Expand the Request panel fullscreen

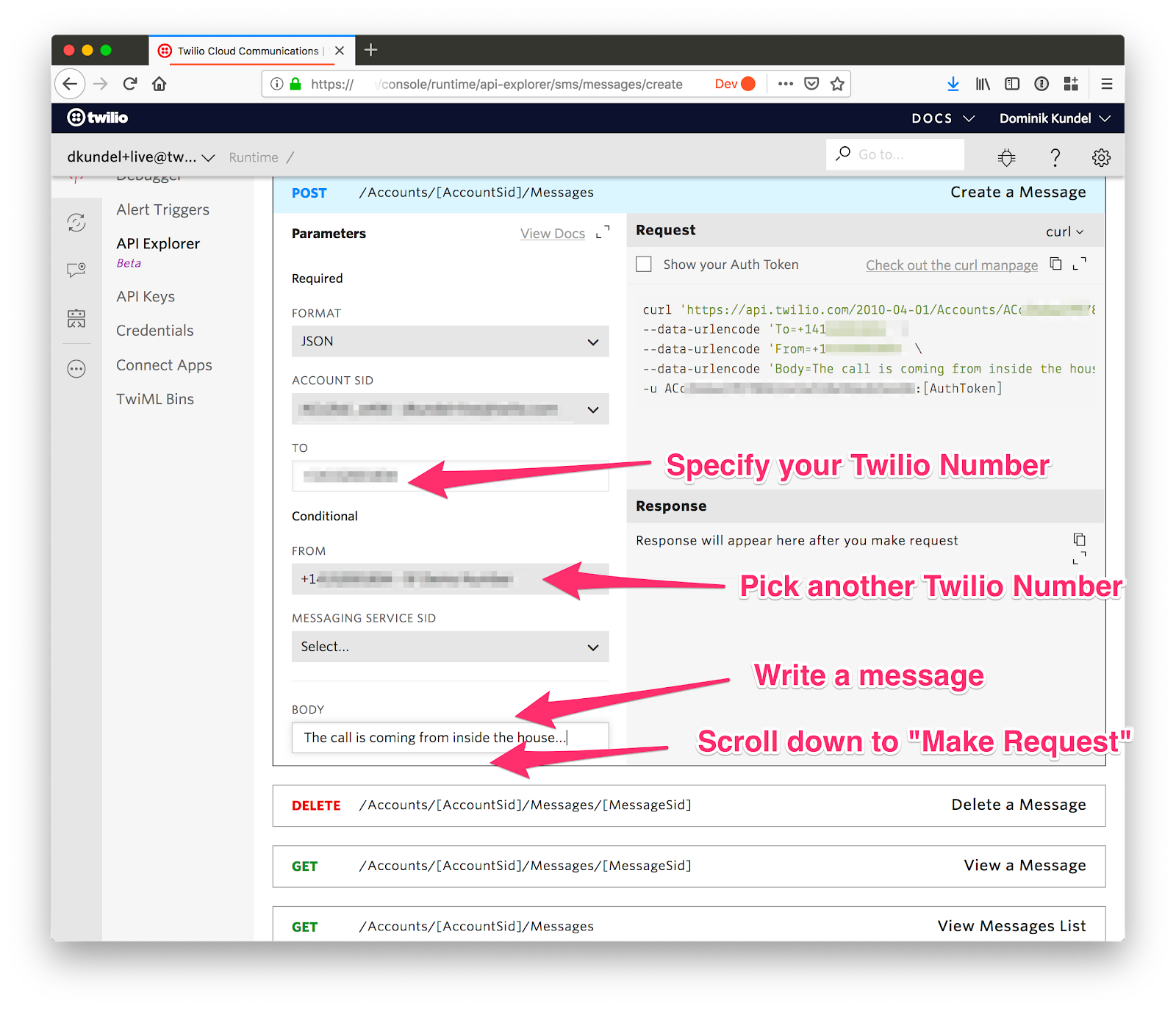pos(1079,264)
